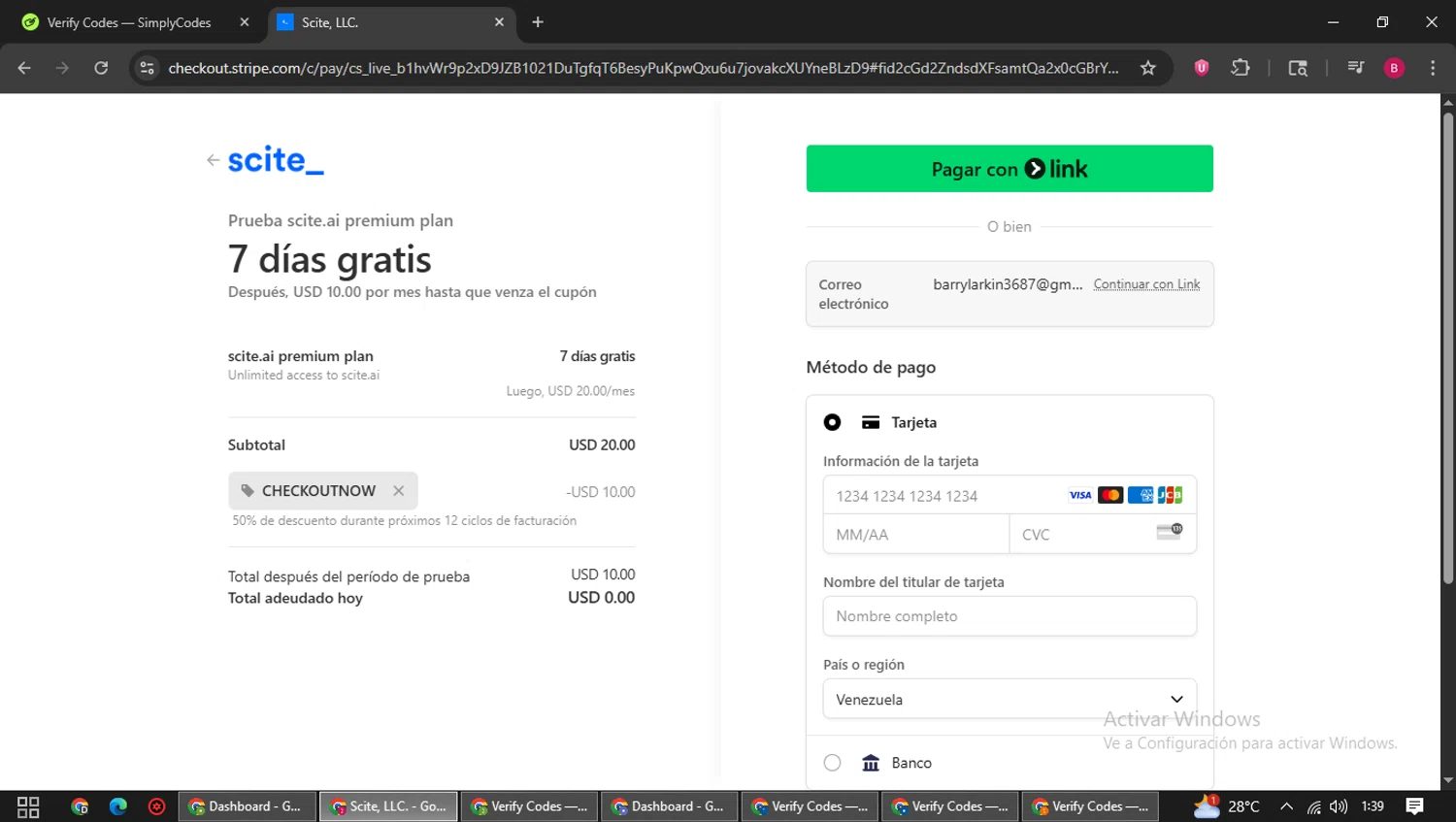Select the Banco payment radio button
1456x822 pixels.
point(832,763)
